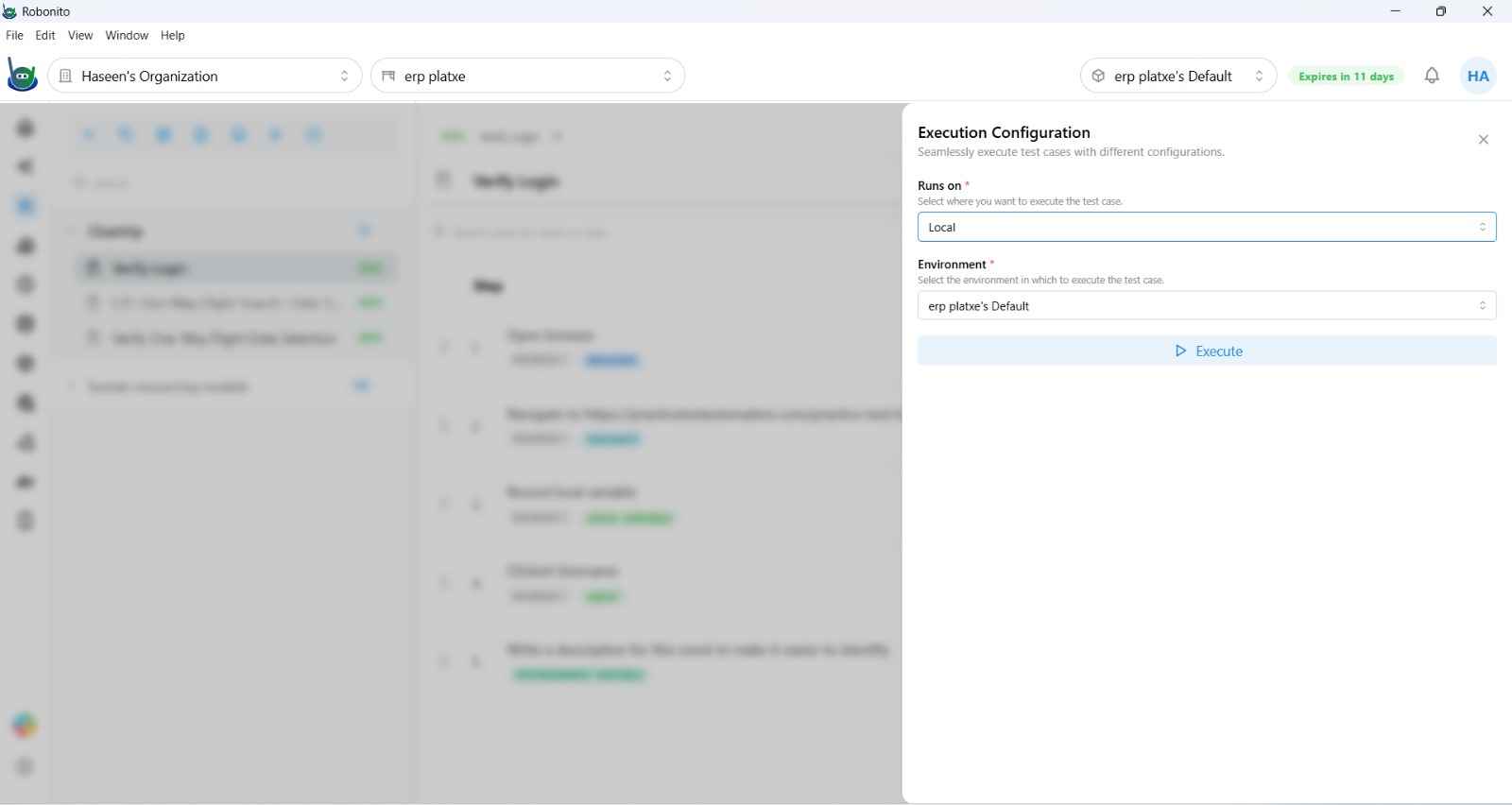Click the Execute button
The image size is (1512, 805).
pyautogui.click(x=1207, y=351)
